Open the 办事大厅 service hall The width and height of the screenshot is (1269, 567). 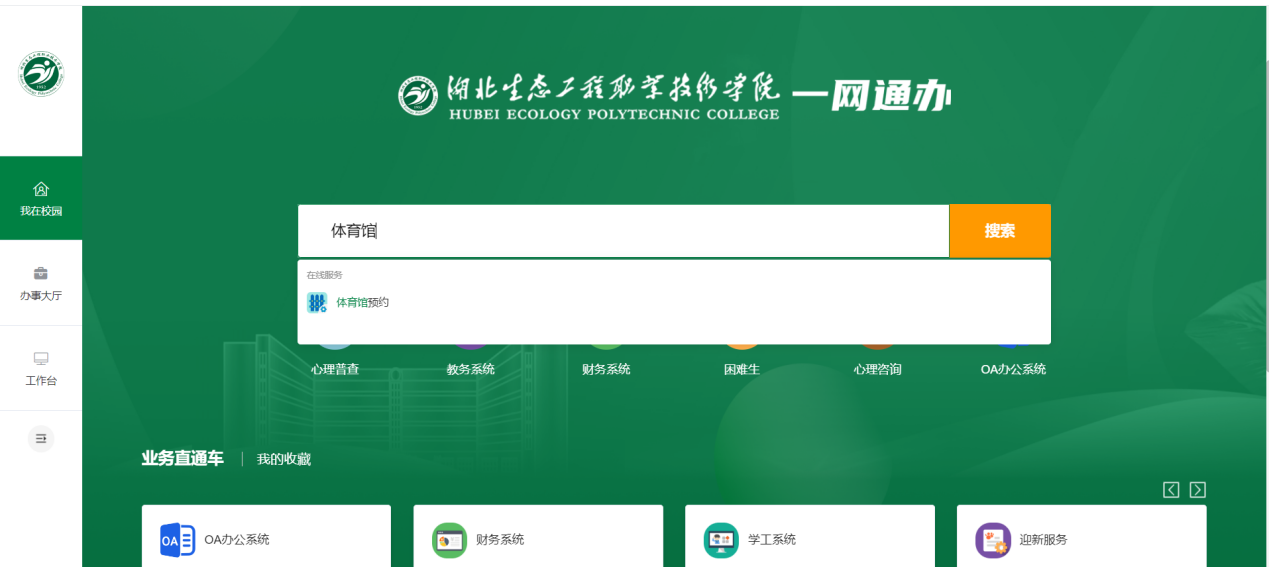tap(41, 283)
